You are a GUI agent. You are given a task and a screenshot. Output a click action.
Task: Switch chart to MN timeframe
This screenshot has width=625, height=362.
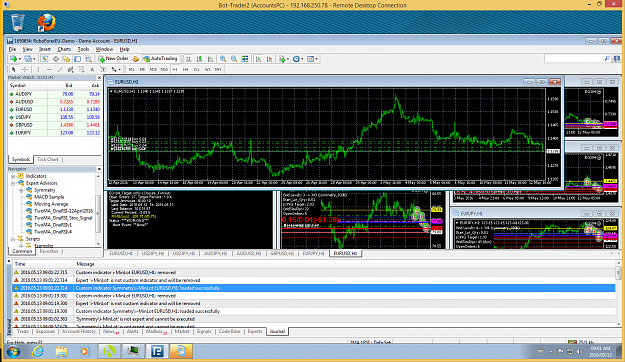218,69
